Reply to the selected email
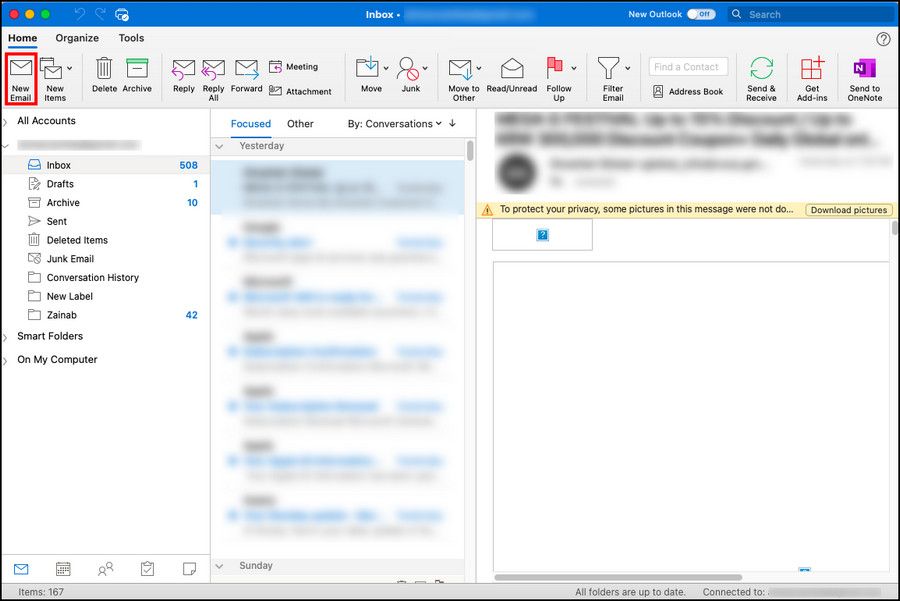This screenshot has width=900, height=601. point(184,76)
